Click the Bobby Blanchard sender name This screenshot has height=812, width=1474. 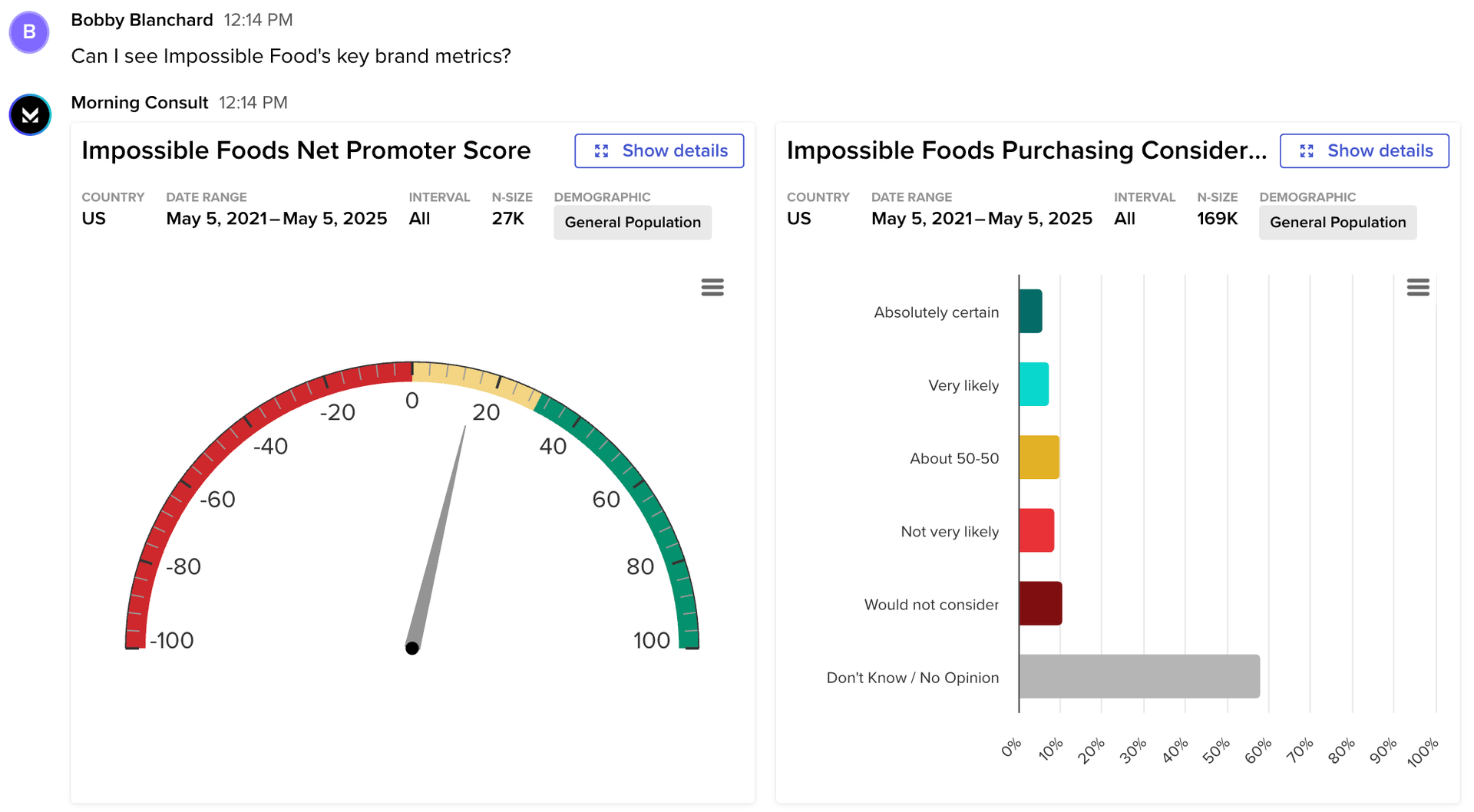click(142, 20)
